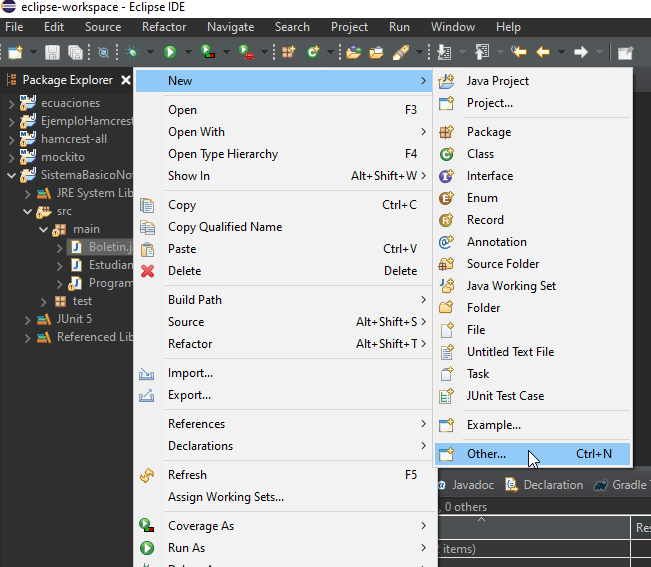The image size is (651, 567).
Task: Collapse the src folder node
Action: pos(27,212)
